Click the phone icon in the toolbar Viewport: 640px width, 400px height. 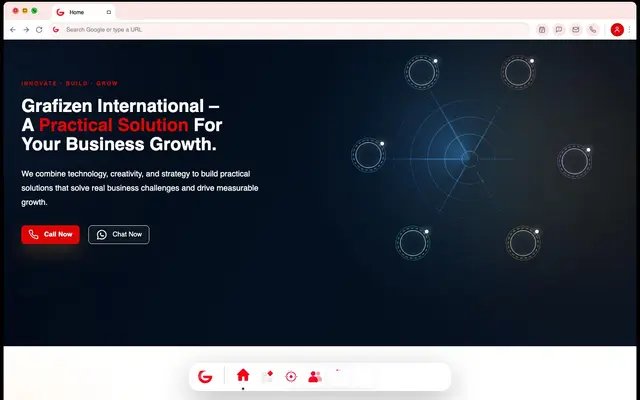click(593, 30)
